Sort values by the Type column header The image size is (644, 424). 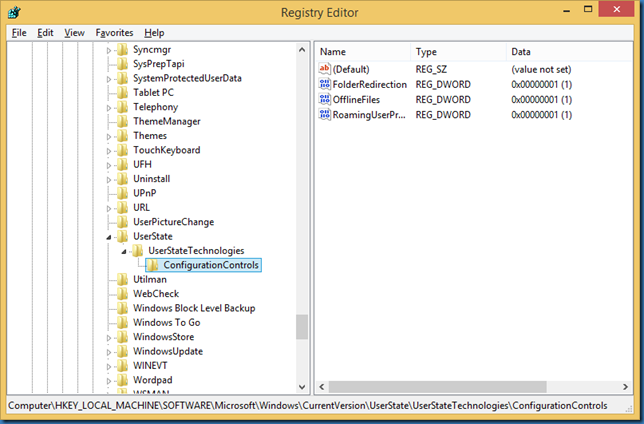pyautogui.click(x=459, y=52)
